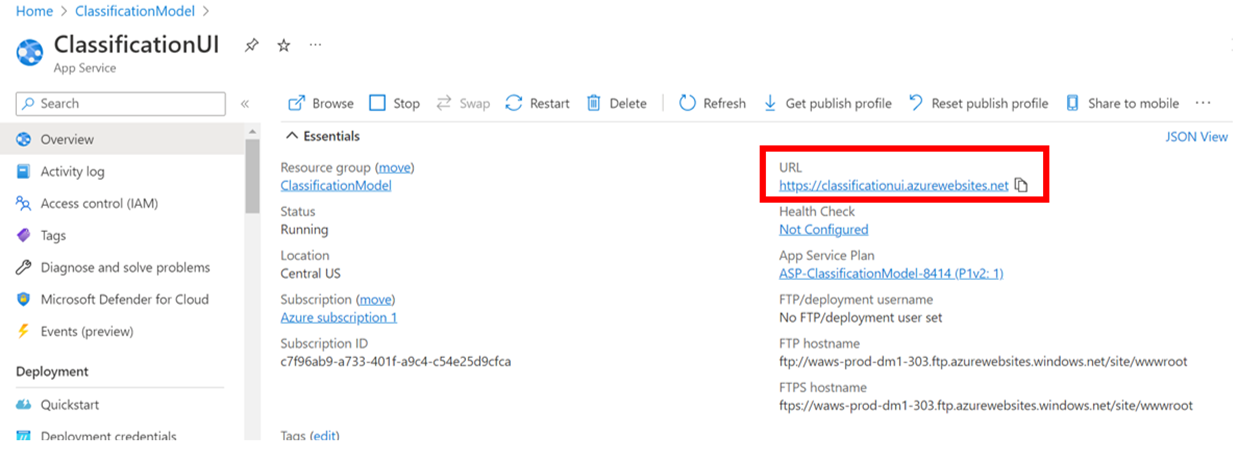Stop the app service

tap(394, 103)
